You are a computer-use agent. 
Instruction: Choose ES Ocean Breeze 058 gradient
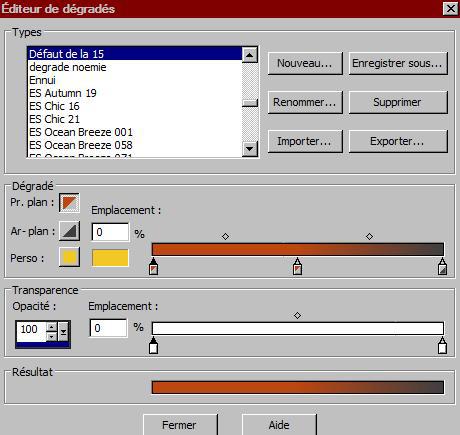[81, 145]
